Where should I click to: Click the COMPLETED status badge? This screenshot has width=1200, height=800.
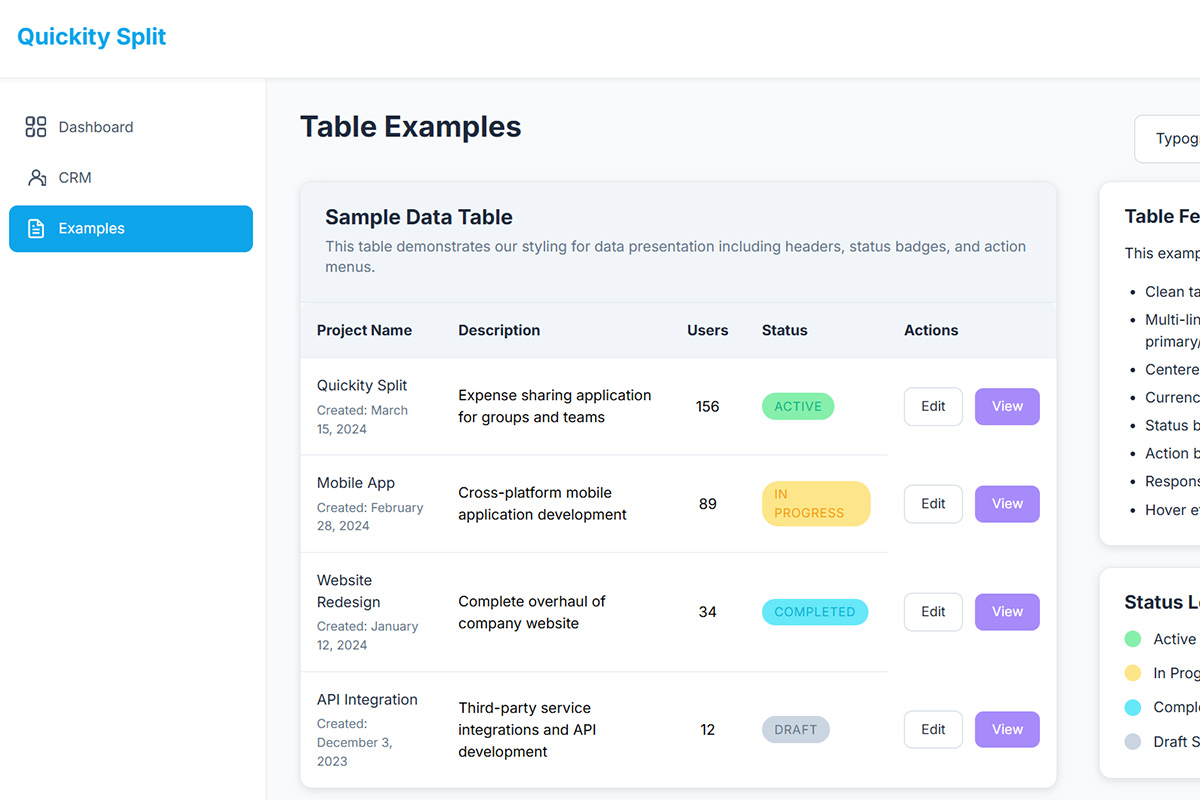(815, 612)
